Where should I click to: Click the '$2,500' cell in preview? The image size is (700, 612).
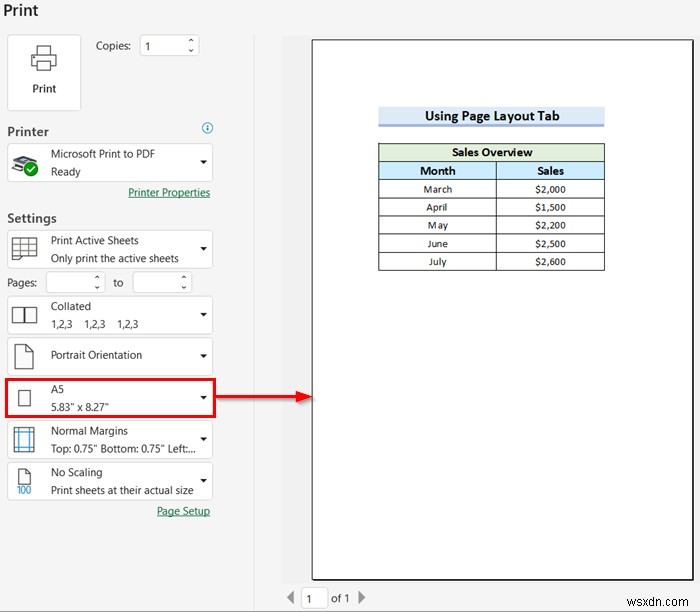(550, 244)
